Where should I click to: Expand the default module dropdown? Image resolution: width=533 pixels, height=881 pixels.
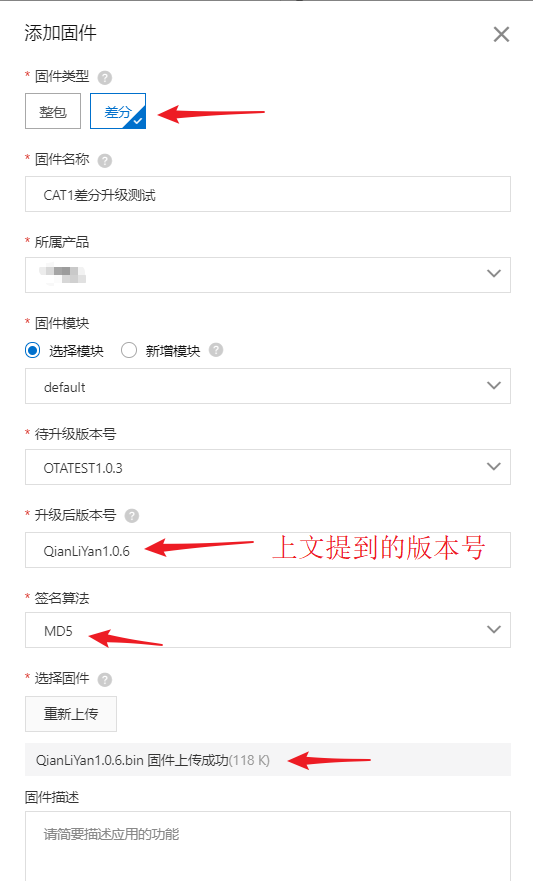[x=268, y=386]
